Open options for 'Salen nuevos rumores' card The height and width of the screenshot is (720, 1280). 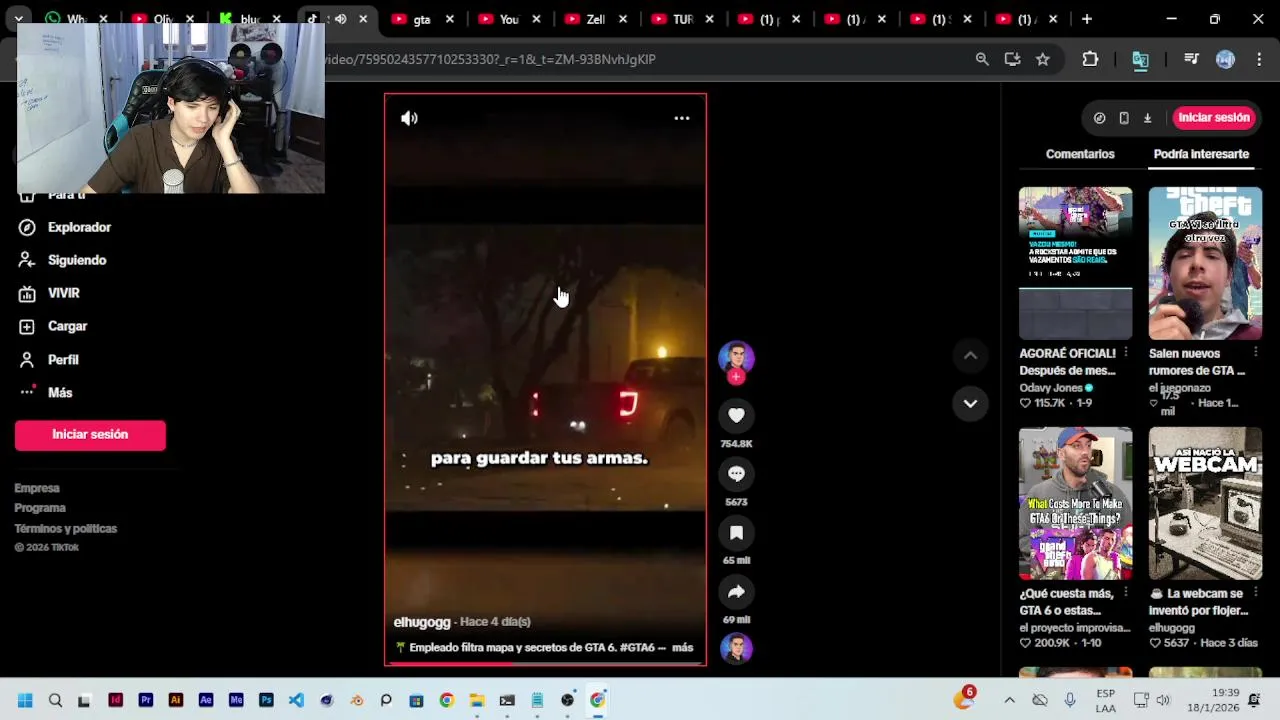1256,353
